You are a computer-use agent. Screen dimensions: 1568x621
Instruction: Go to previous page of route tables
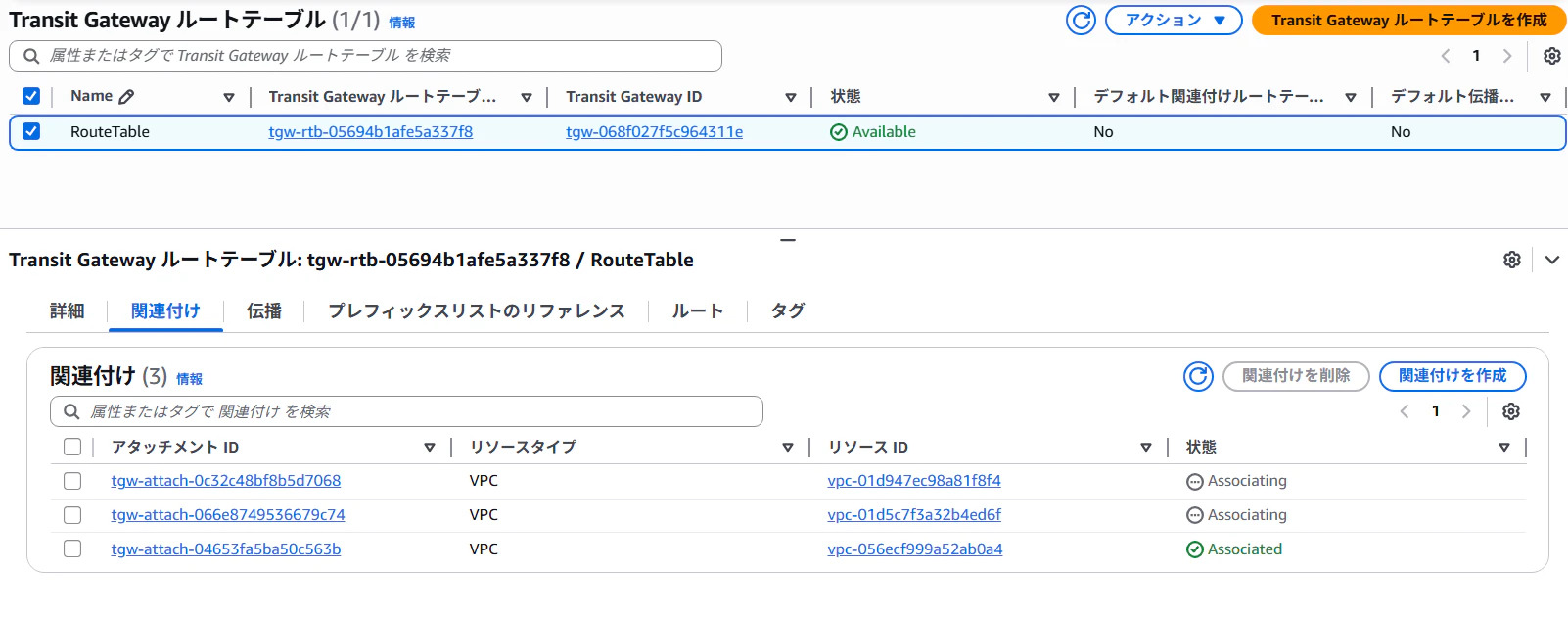click(1446, 56)
